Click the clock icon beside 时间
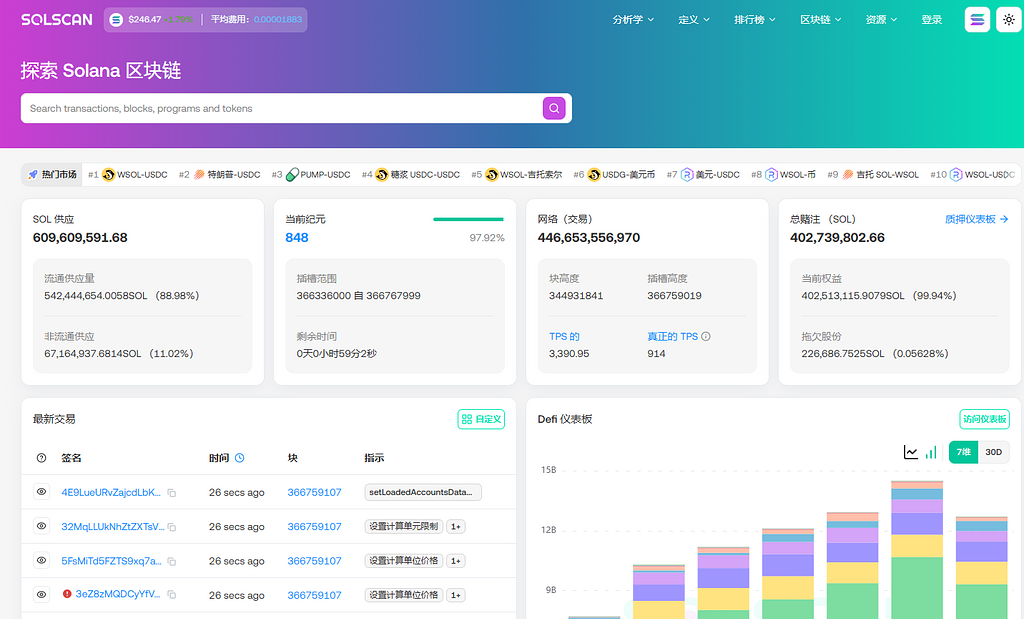1024x619 pixels. coord(240,458)
